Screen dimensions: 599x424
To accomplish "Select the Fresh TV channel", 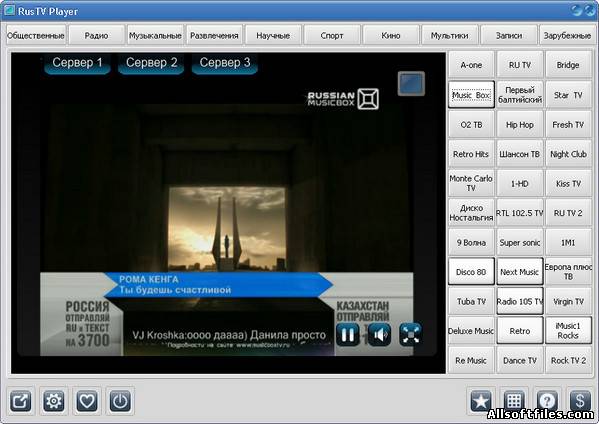I will coord(568,125).
